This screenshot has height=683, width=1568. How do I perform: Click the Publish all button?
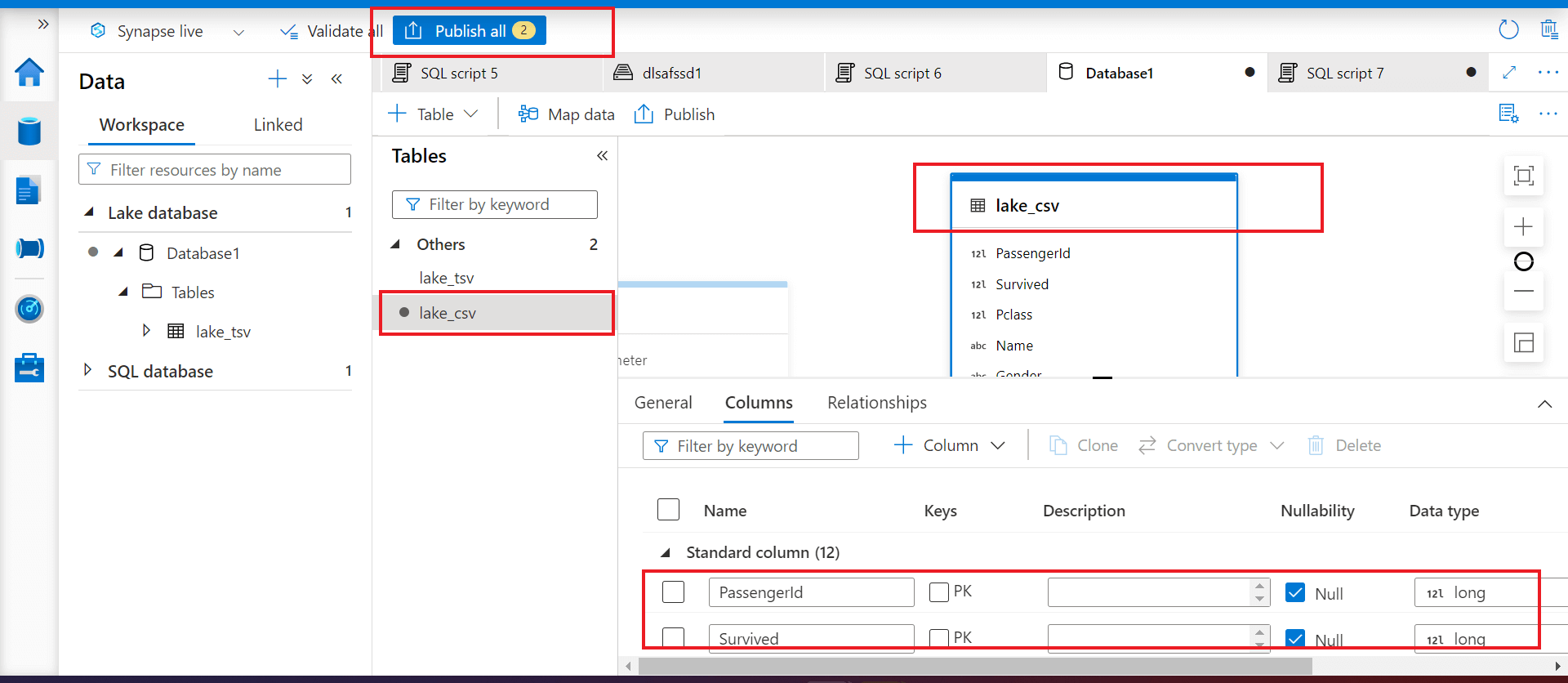[470, 31]
